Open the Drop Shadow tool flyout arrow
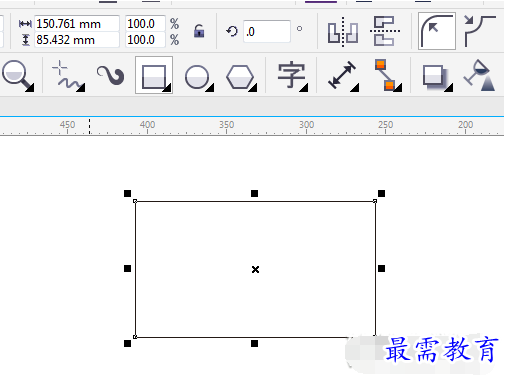The image size is (507, 381). (449, 88)
